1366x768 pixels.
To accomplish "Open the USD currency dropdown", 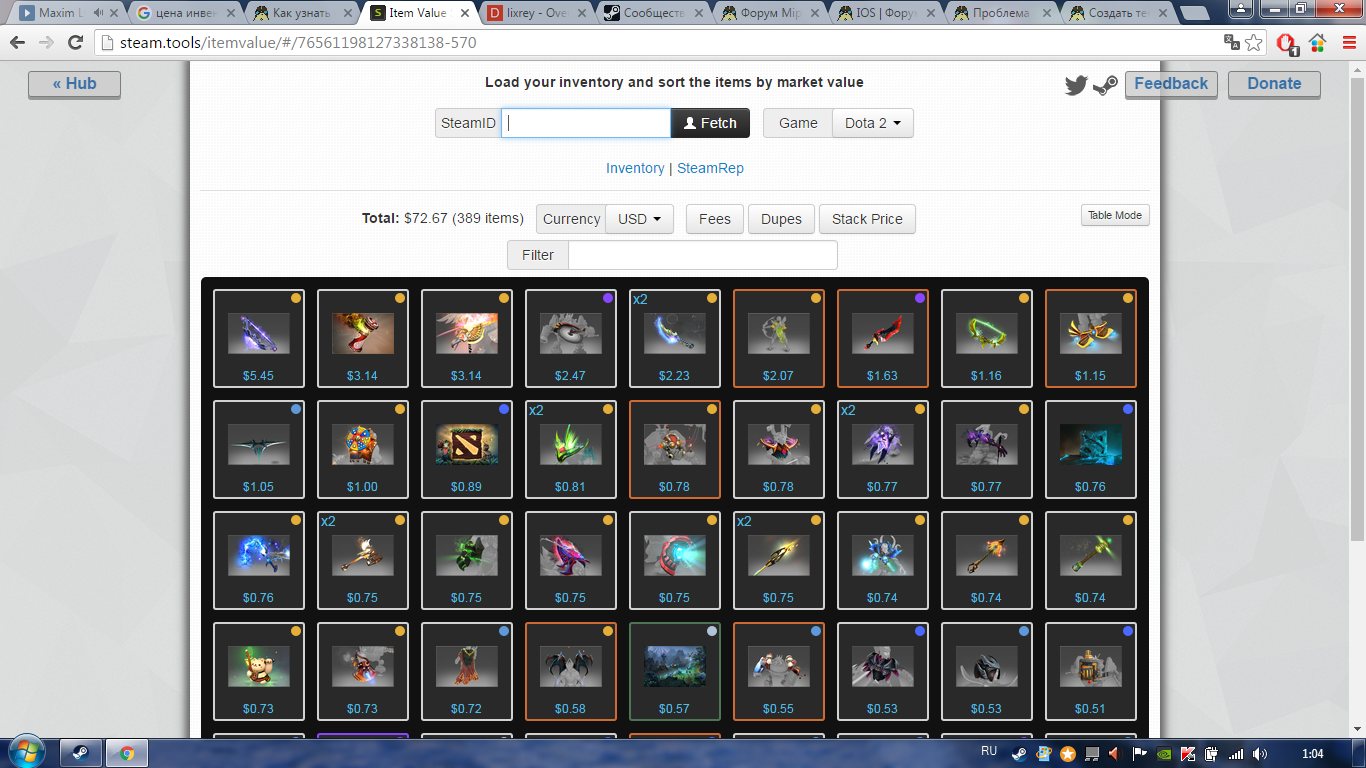I will 640,219.
